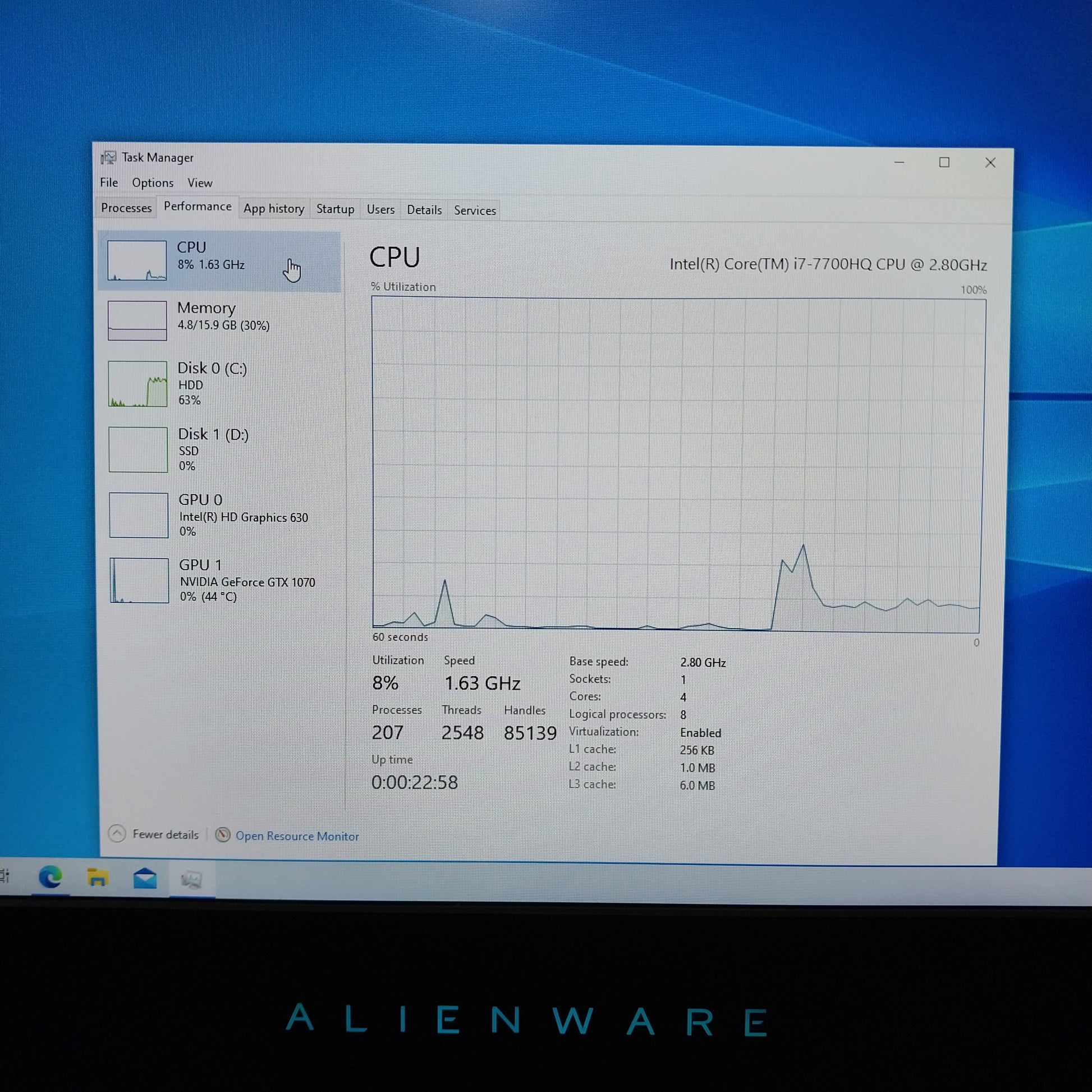Image resolution: width=1092 pixels, height=1092 pixels.
Task: Click the Fewer details label
Action: [x=166, y=835]
